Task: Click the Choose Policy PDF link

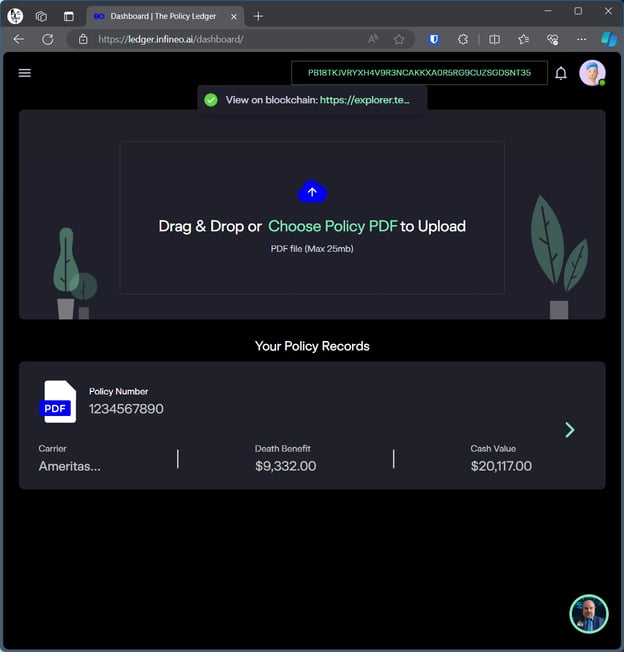Action: (333, 226)
